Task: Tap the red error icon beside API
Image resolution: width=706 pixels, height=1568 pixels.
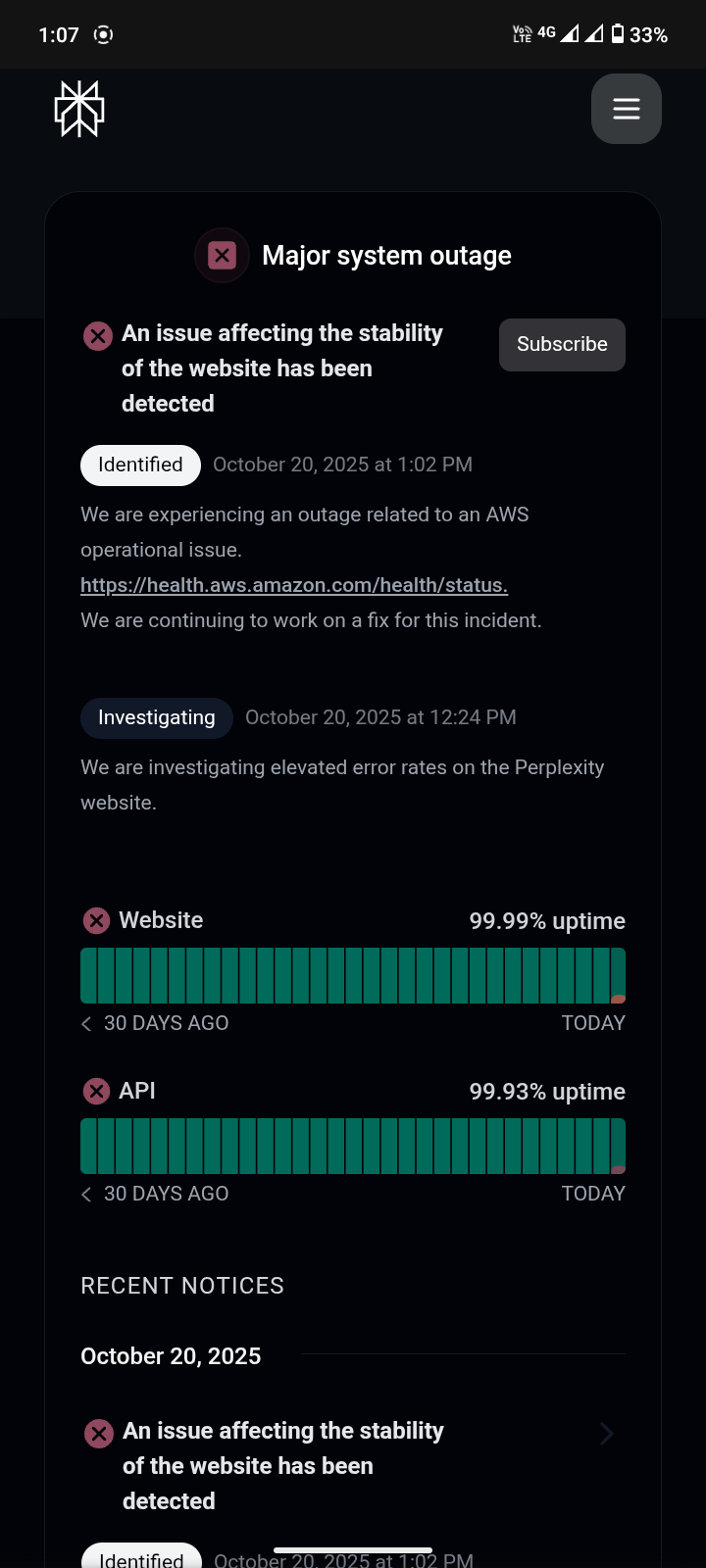Action: pos(96,1092)
